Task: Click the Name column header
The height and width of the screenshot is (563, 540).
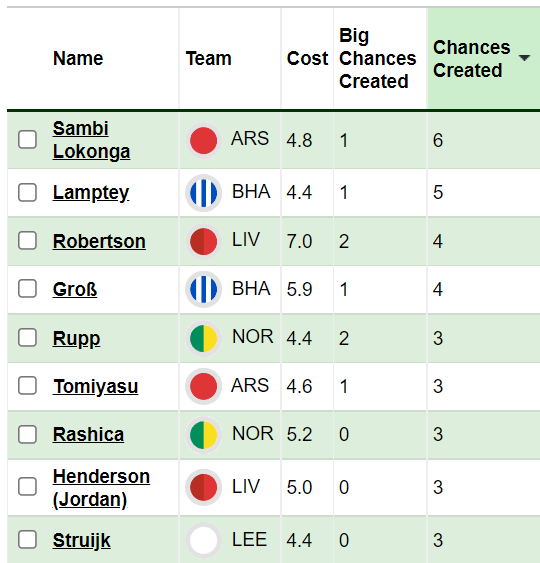Action: pos(78,58)
